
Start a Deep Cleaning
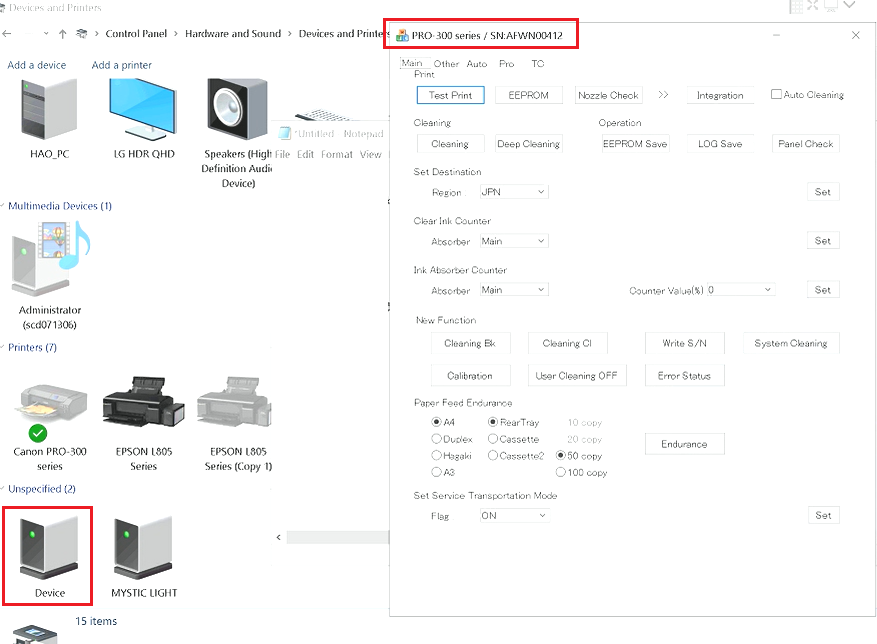click(529, 144)
